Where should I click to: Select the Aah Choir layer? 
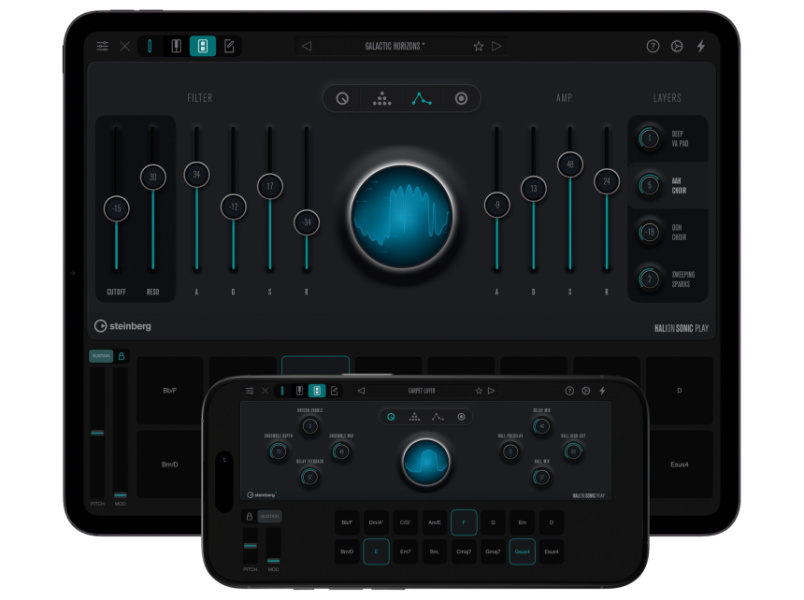pyautogui.click(x=668, y=186)
